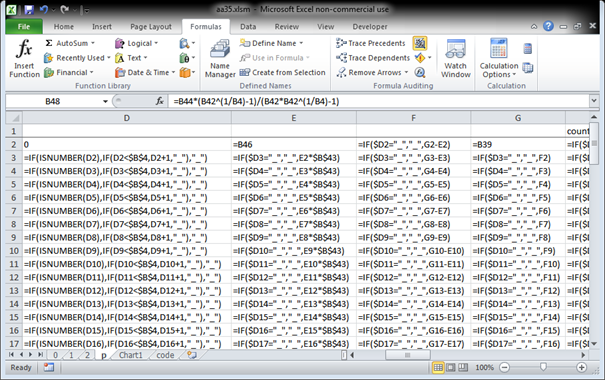
Task: Toggle the Show Formulas button
Action: click(420, 43)
